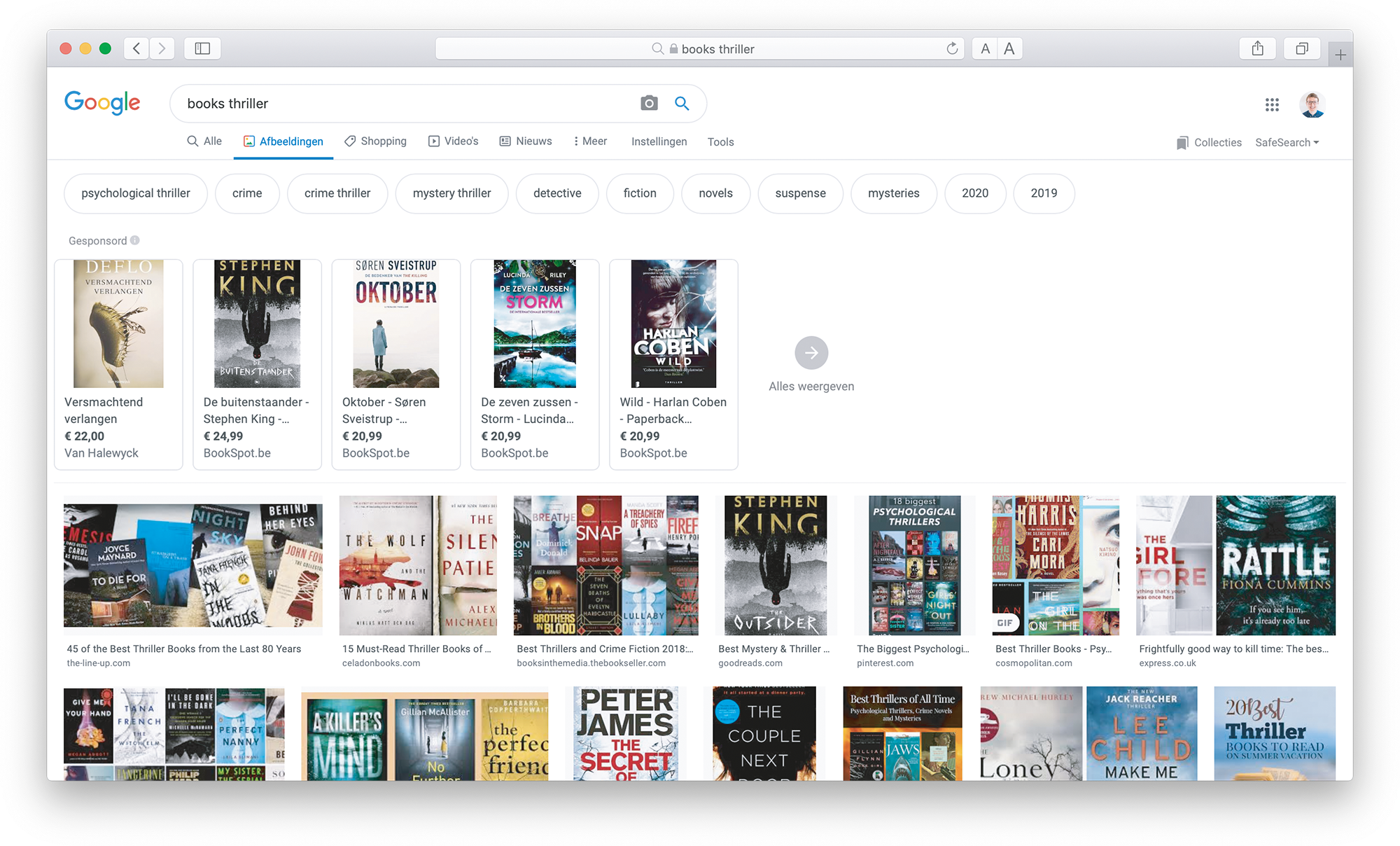Filter by 2019 chip

click(1044, 193)
